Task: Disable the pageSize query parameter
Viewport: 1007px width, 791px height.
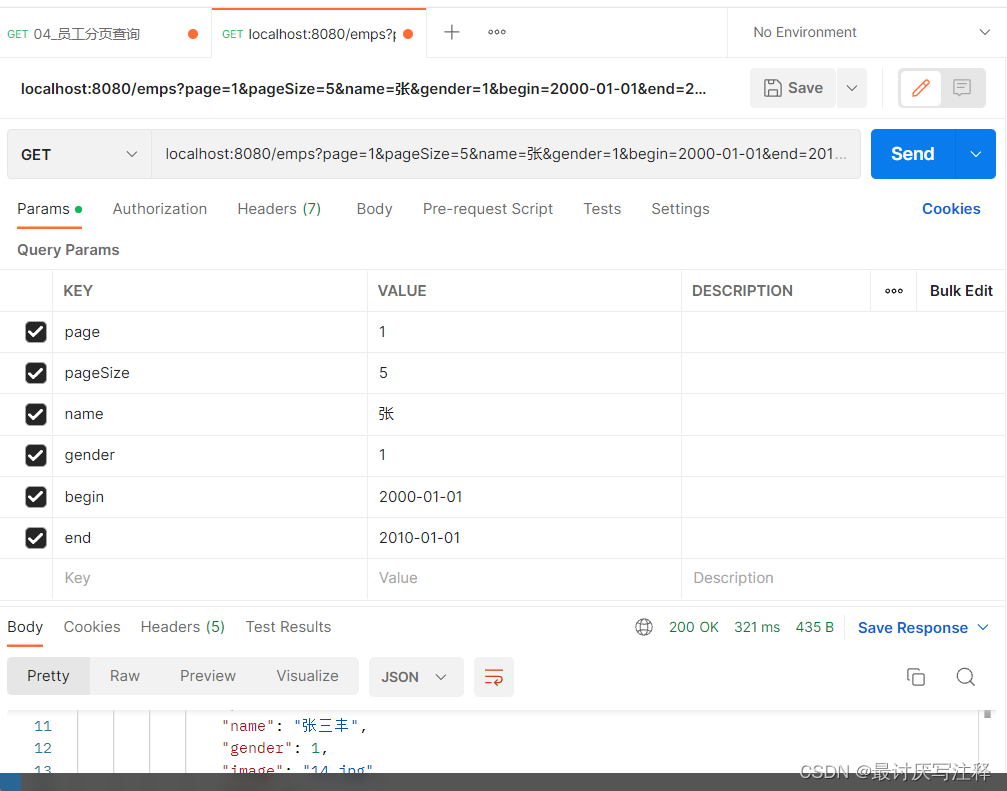Action: click(x=36, y=373)
